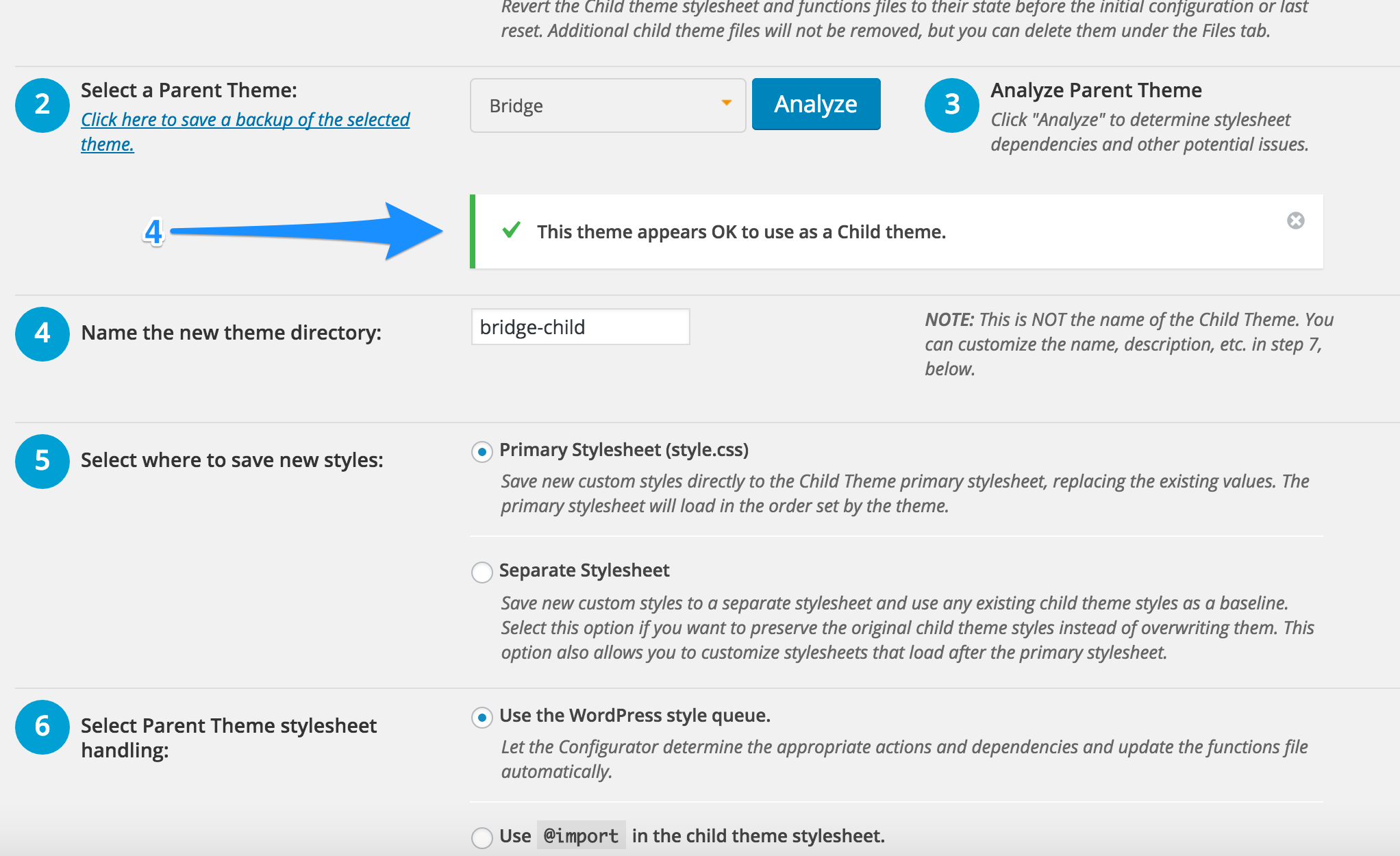
Task: Click 'Select where to save new styles:' label
Action: [232, 460]
